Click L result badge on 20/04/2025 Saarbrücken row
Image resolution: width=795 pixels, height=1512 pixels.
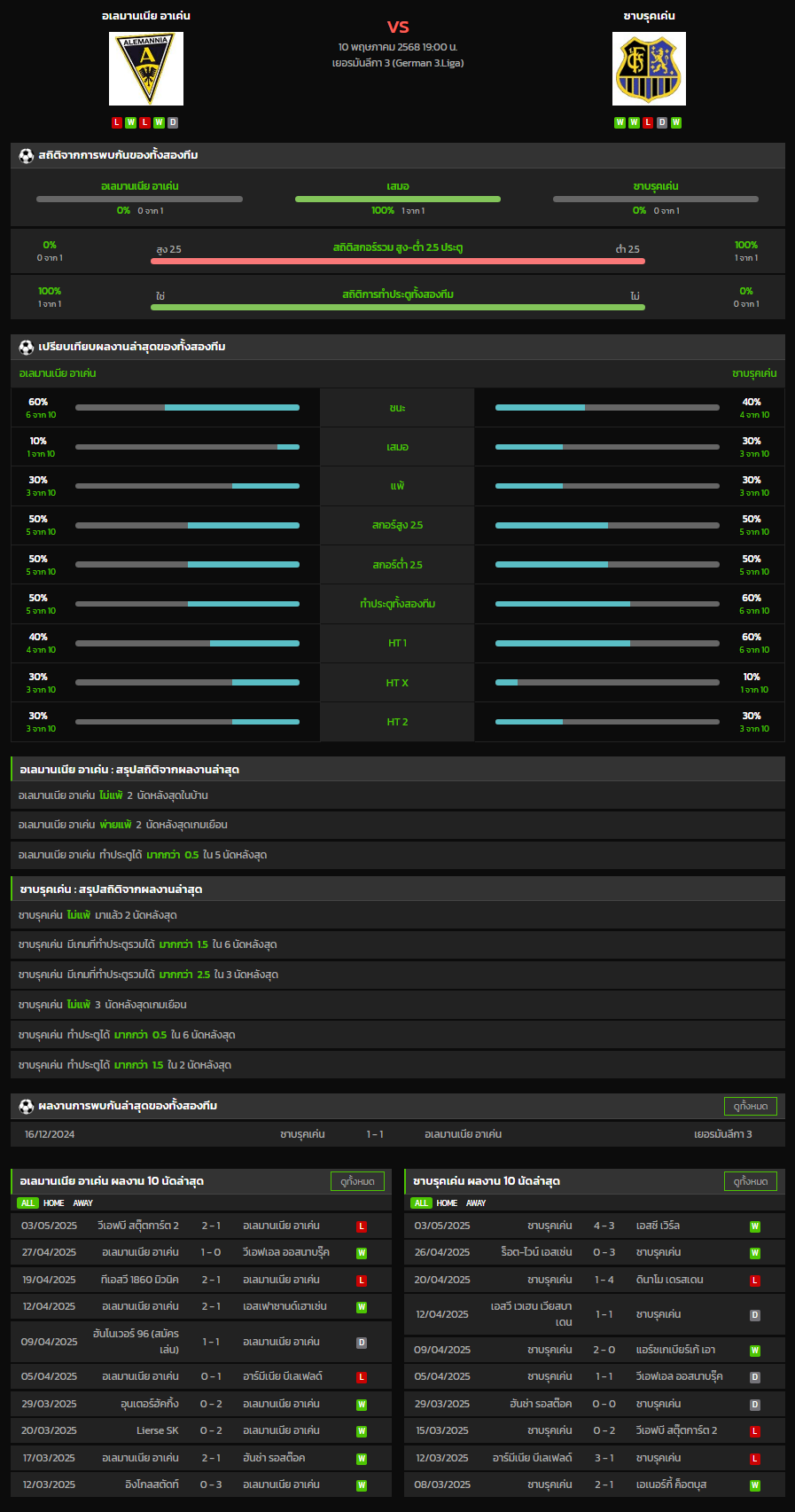755,1281
